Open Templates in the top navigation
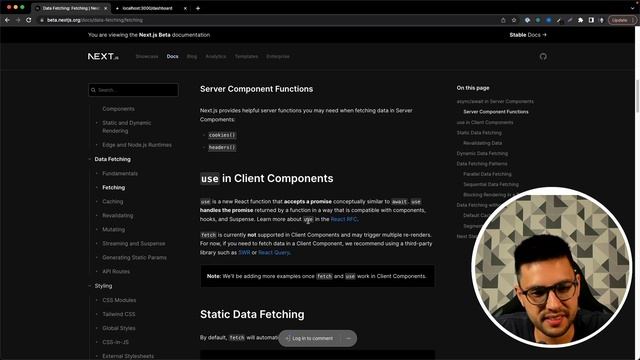 click(247, 56)
